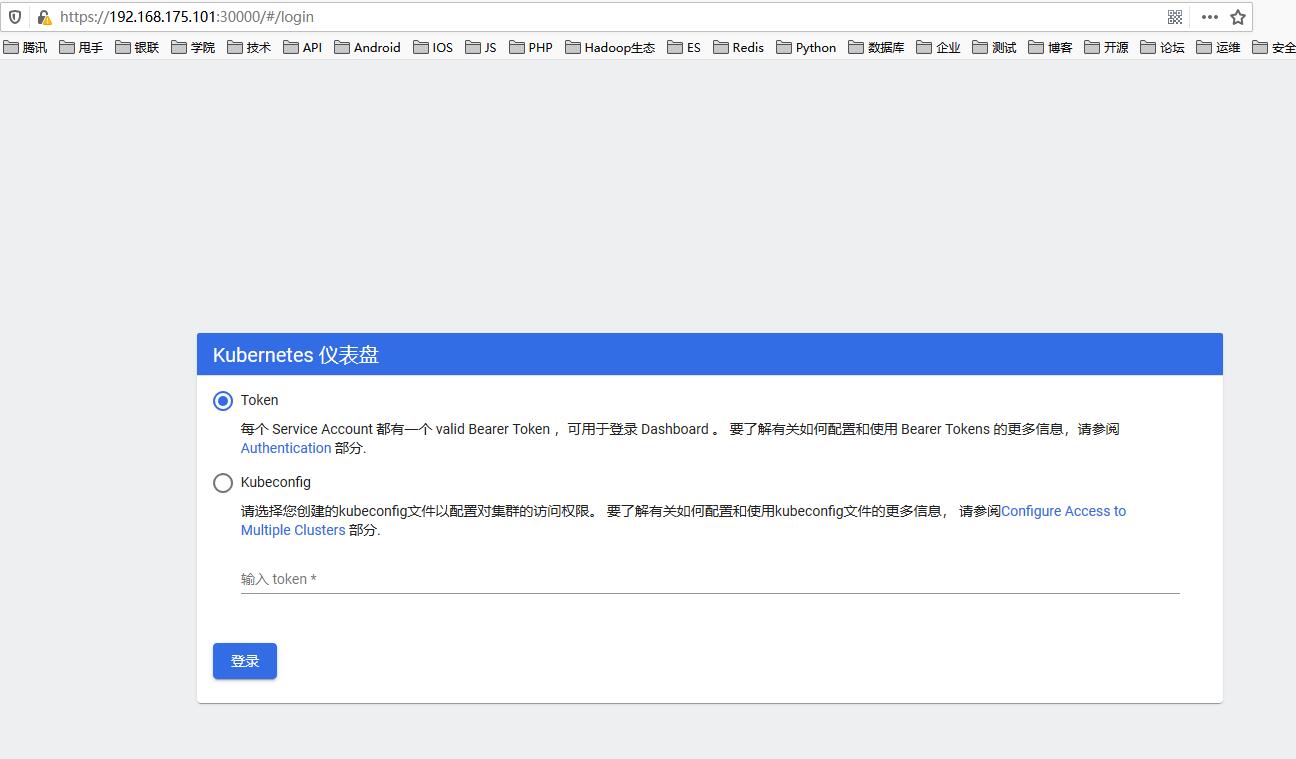The image size is (1296, 759).
Task: Open the Redis bookmark folder
Action: pyautogui.click(x=739, y=47)
